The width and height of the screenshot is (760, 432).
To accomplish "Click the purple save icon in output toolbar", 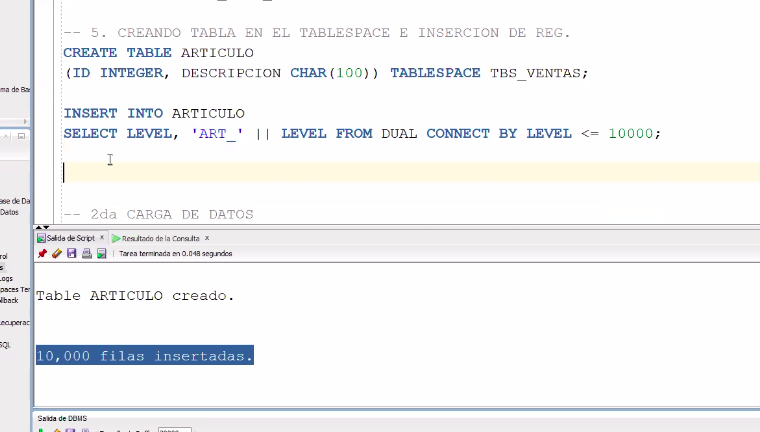I will pyautogui.click(x=72, y=254).
